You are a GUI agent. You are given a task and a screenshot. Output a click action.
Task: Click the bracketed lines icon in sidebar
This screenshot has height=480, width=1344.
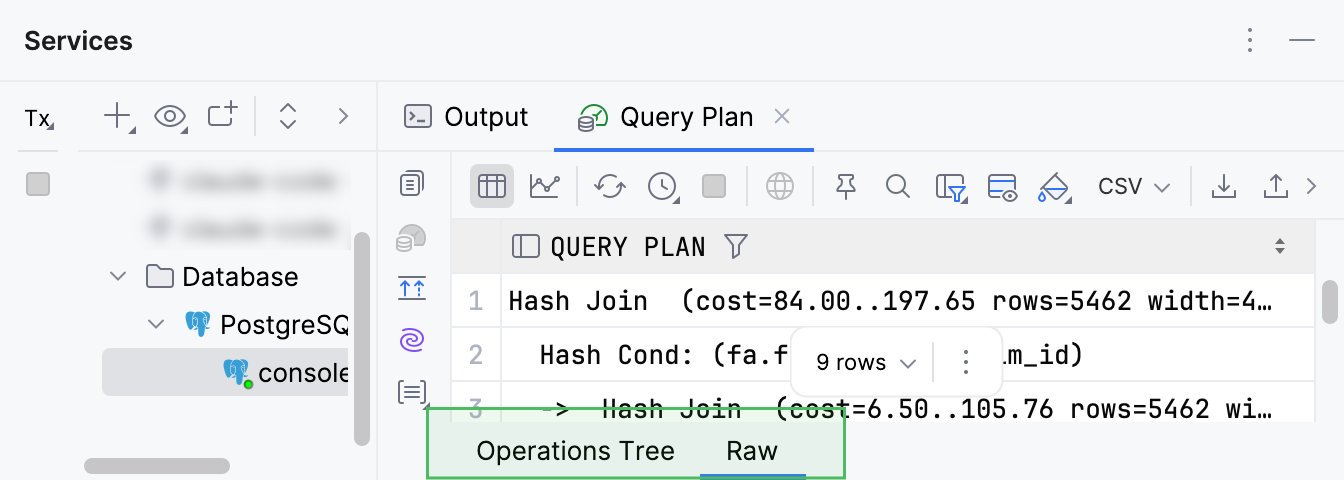412,393
